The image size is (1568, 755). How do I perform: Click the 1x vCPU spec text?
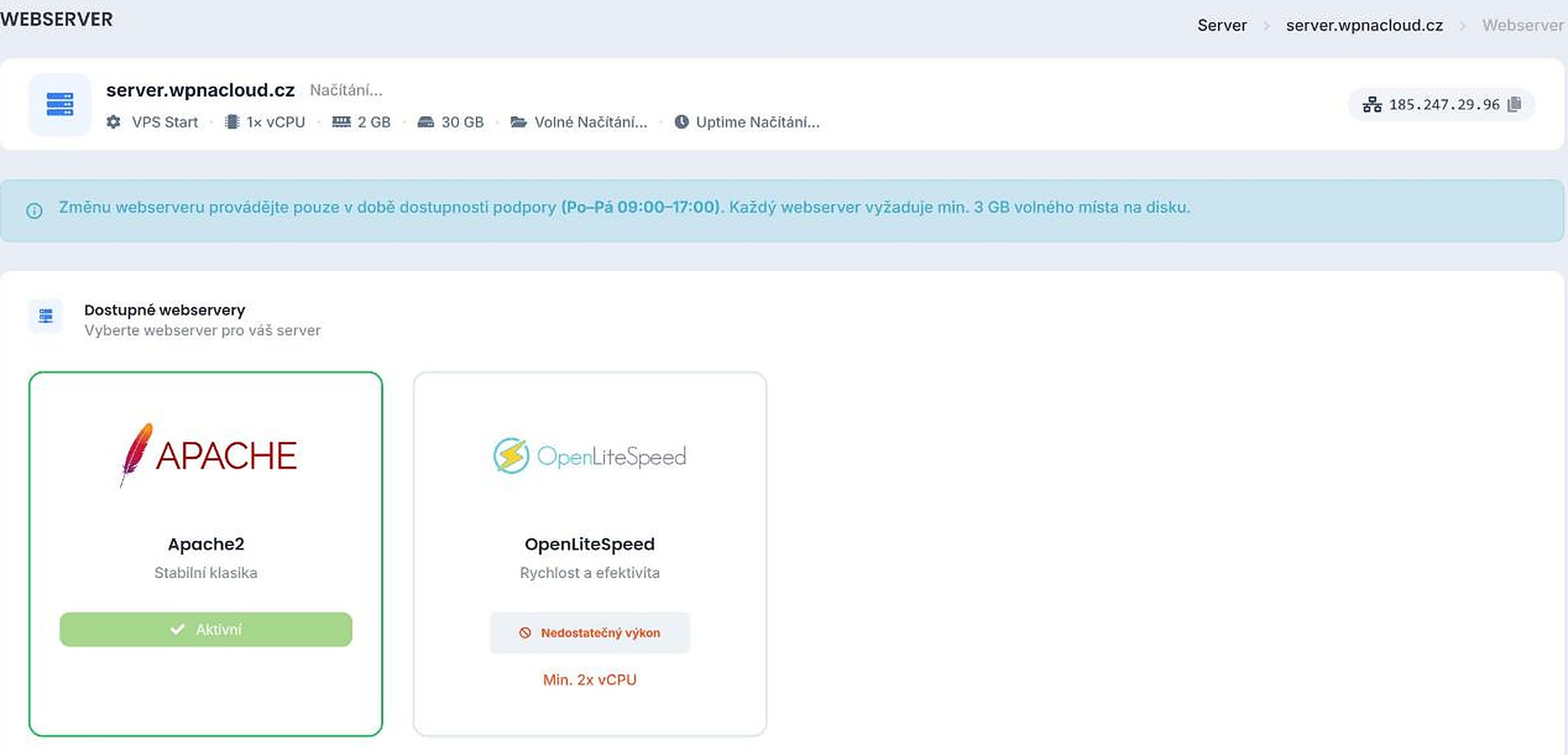pyautogui.click(x=276, y=122)
